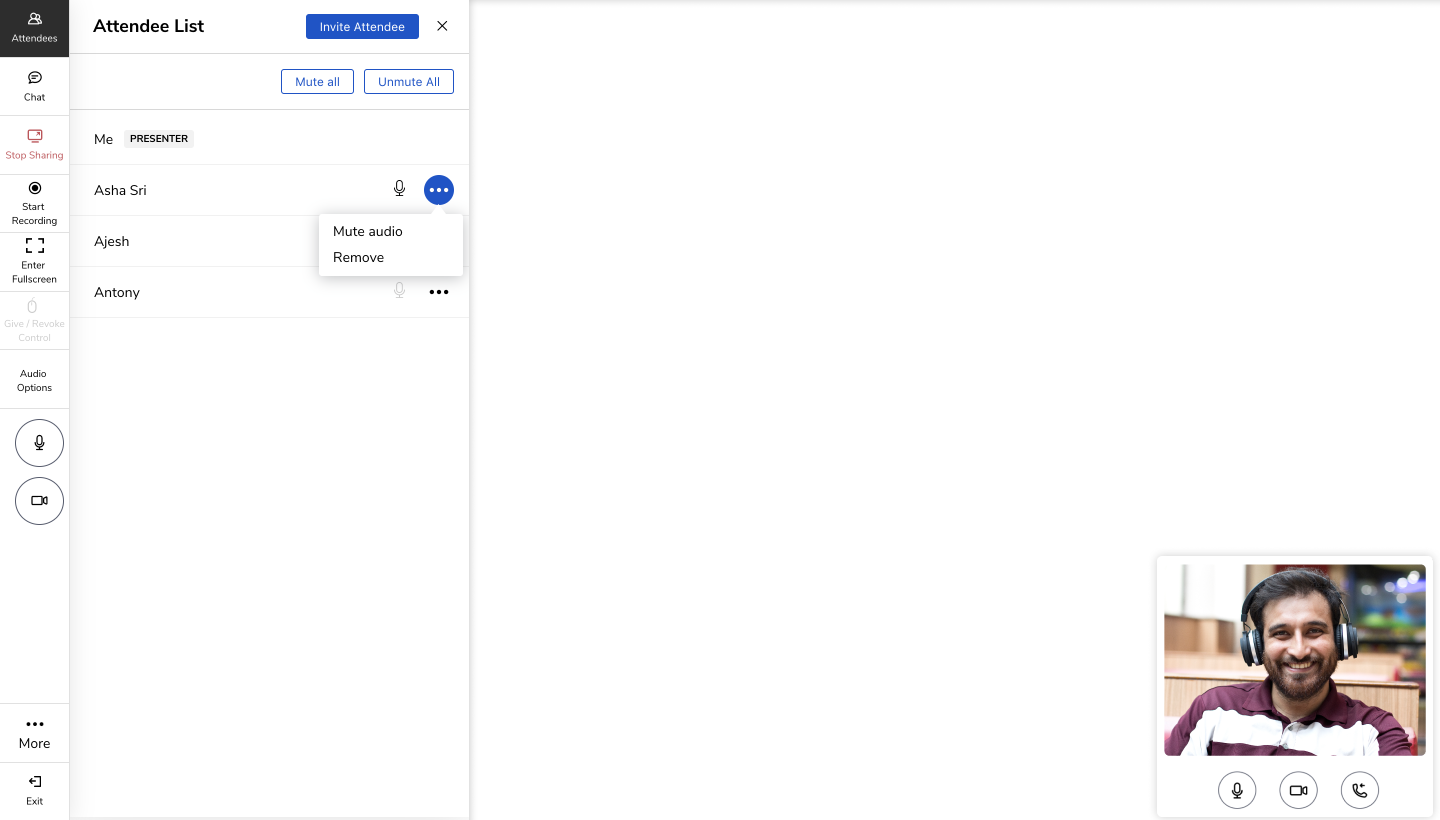This screenshot has height=820, width=1440.
Task: Click phone call icon under video
Action: click(x=1360, y=790)
